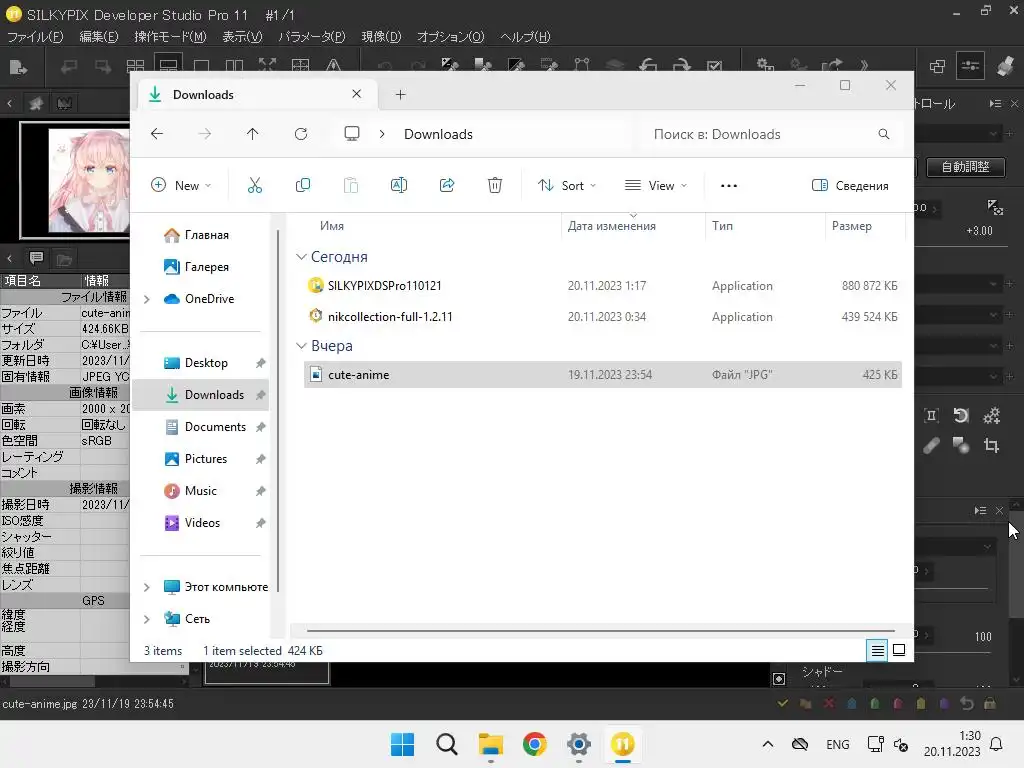Collapse the Сегодня group
Screen dimensions: 1024x768
[x=301, y=257]
